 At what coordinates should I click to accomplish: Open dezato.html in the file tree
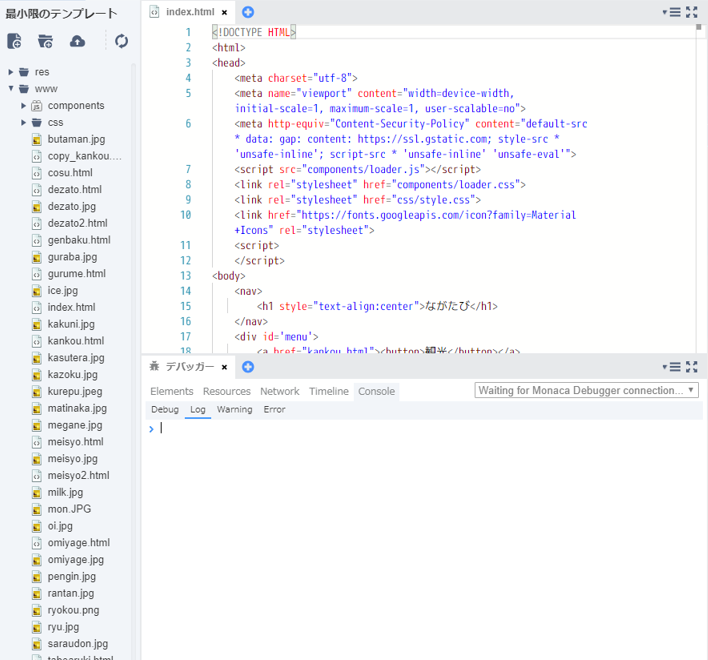[75, 190]
